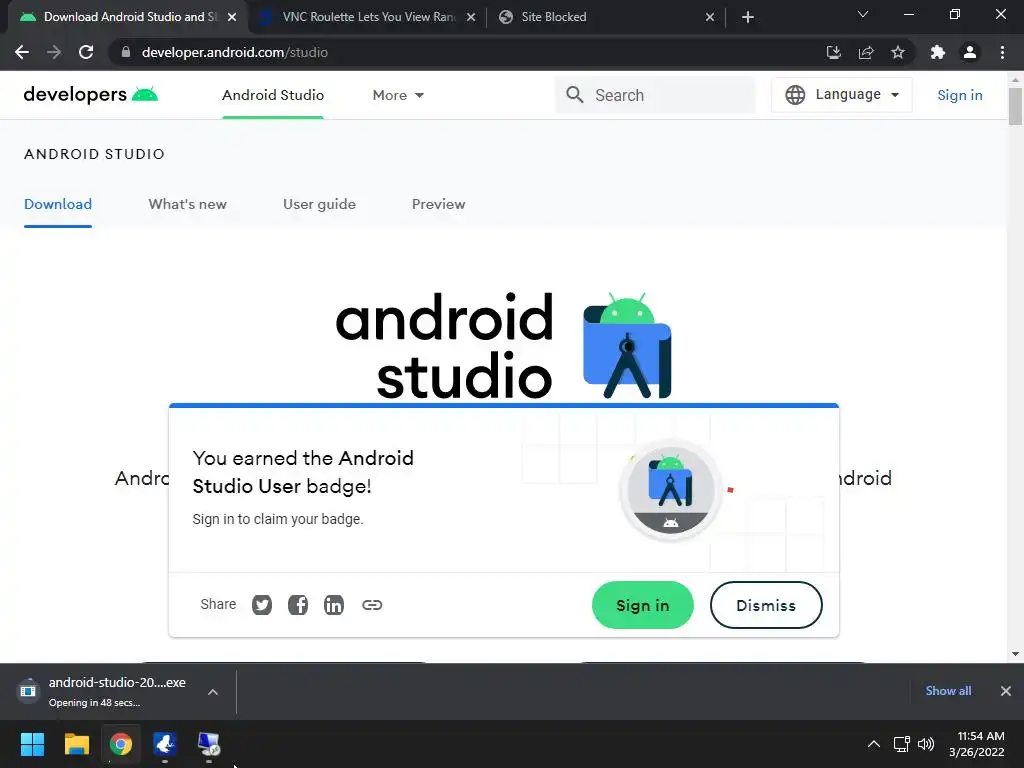Share badge on Facebook
The image size is (1024, 768).
298,605
